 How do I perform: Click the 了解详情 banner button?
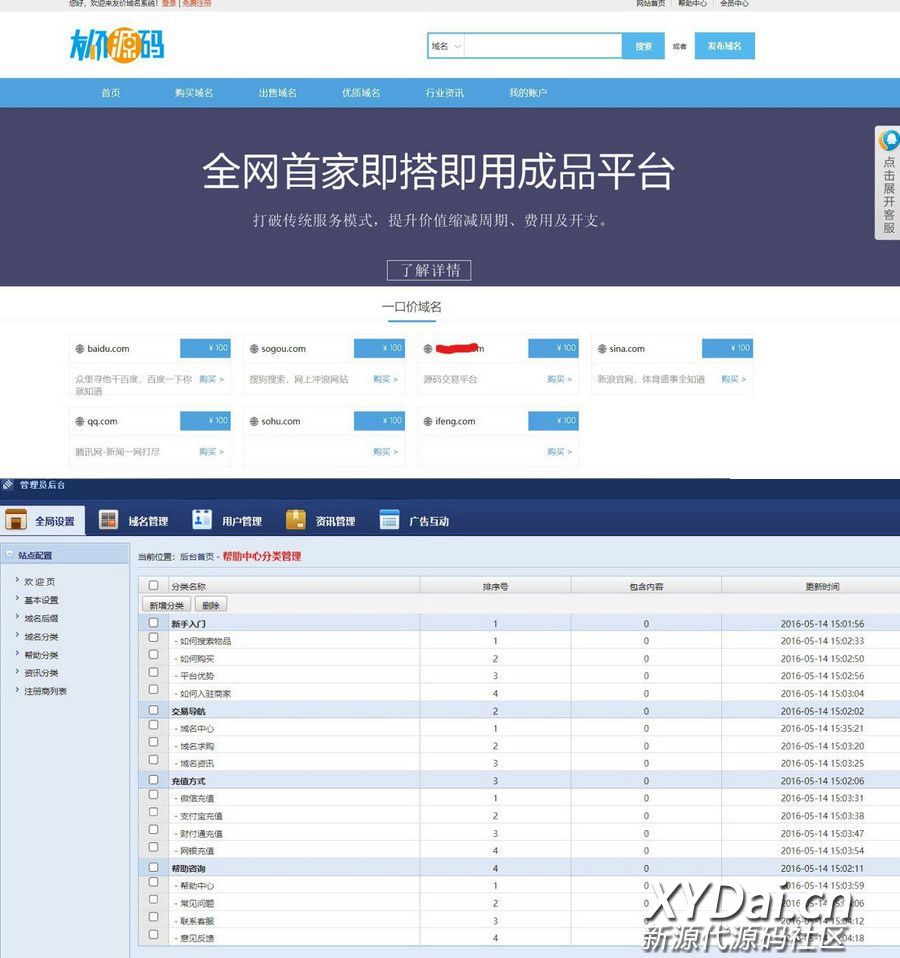429,270
